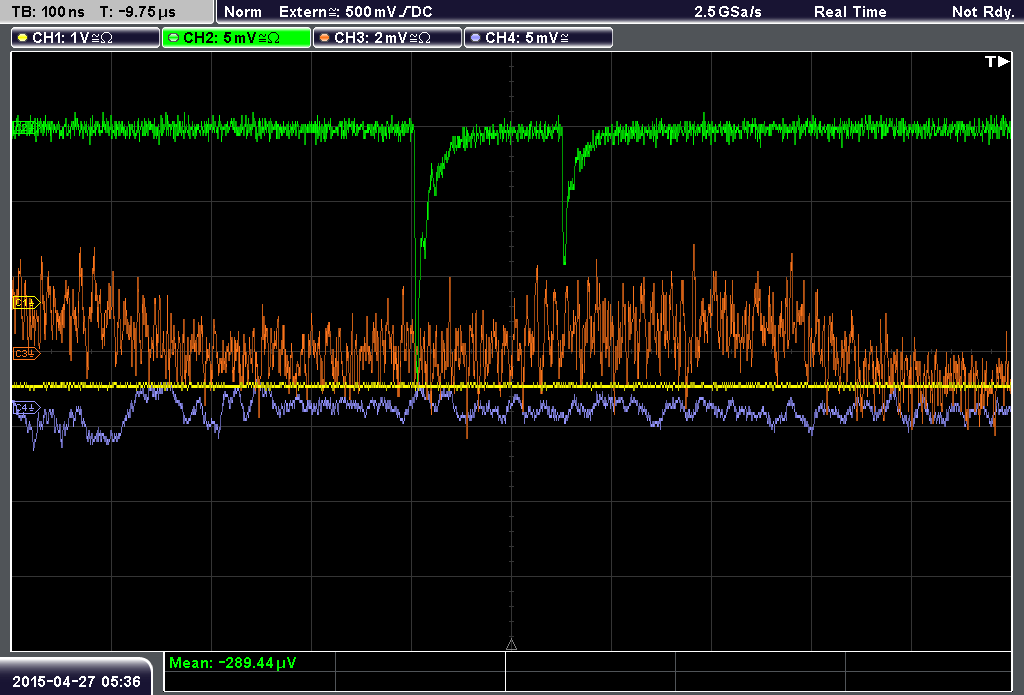The height and width of the screenshot is (695, 1024).
Task: Click the Real Time acquisition label
Action: 850,12
